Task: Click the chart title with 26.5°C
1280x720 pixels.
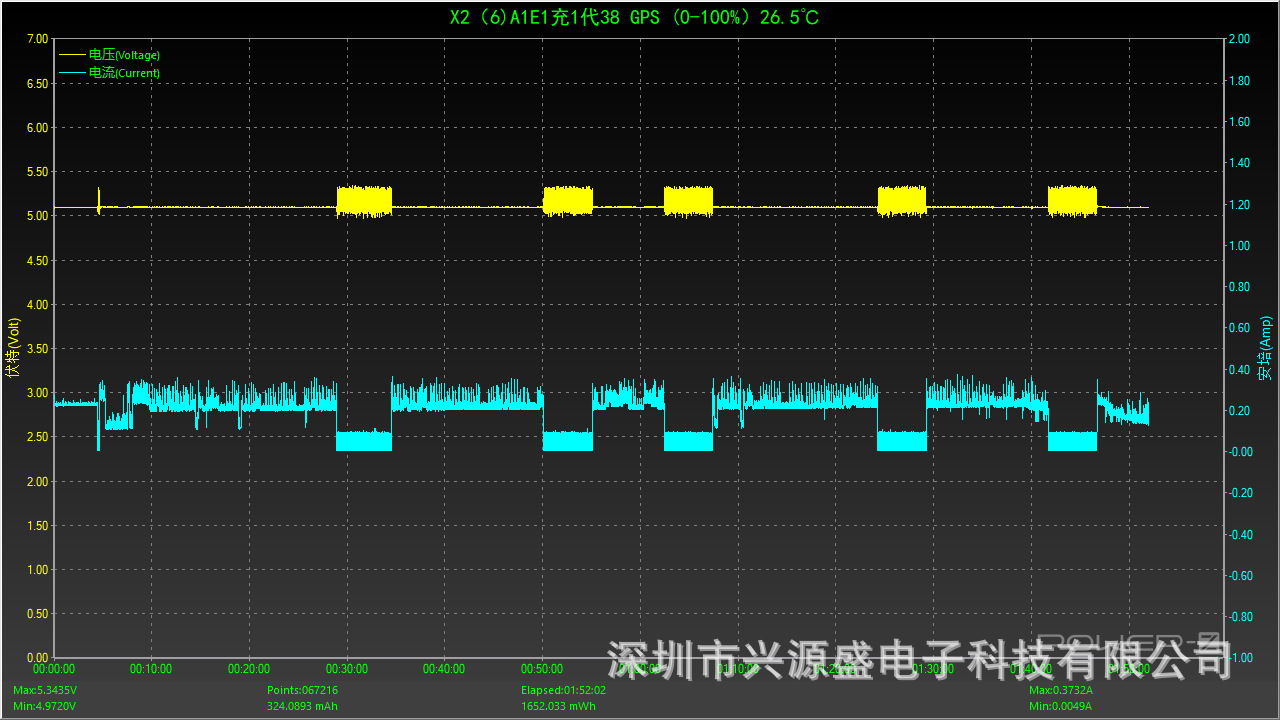Action: [635, 17]
